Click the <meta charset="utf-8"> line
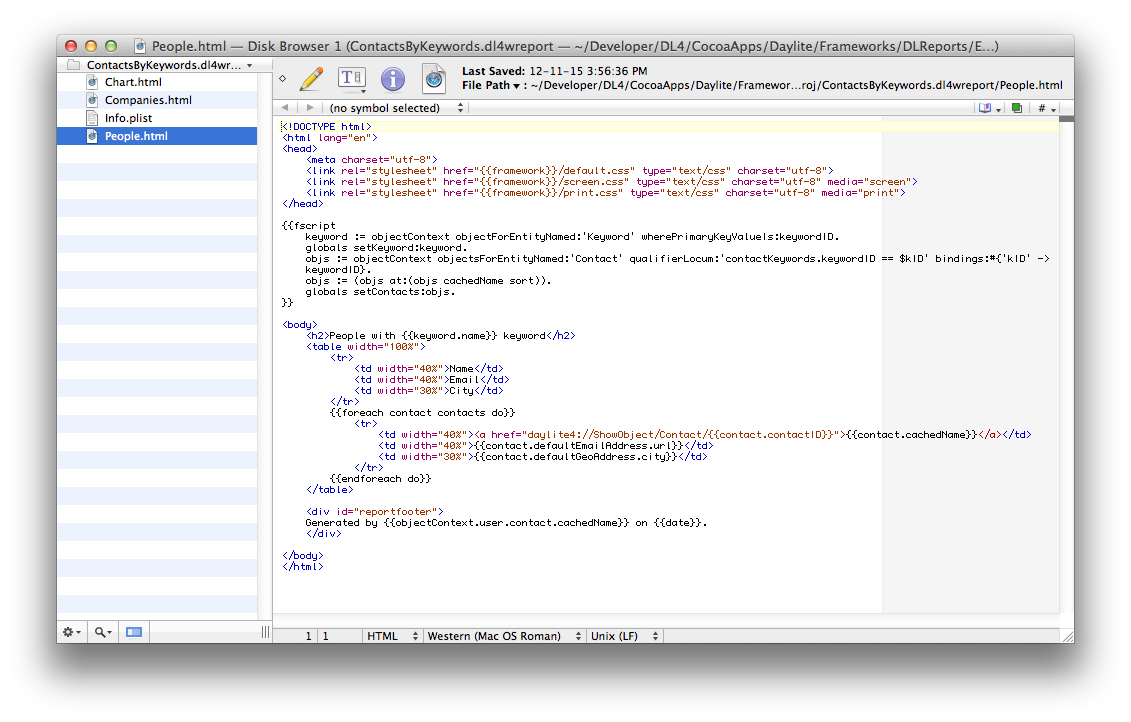The image size is (1131, 722). 371,160
